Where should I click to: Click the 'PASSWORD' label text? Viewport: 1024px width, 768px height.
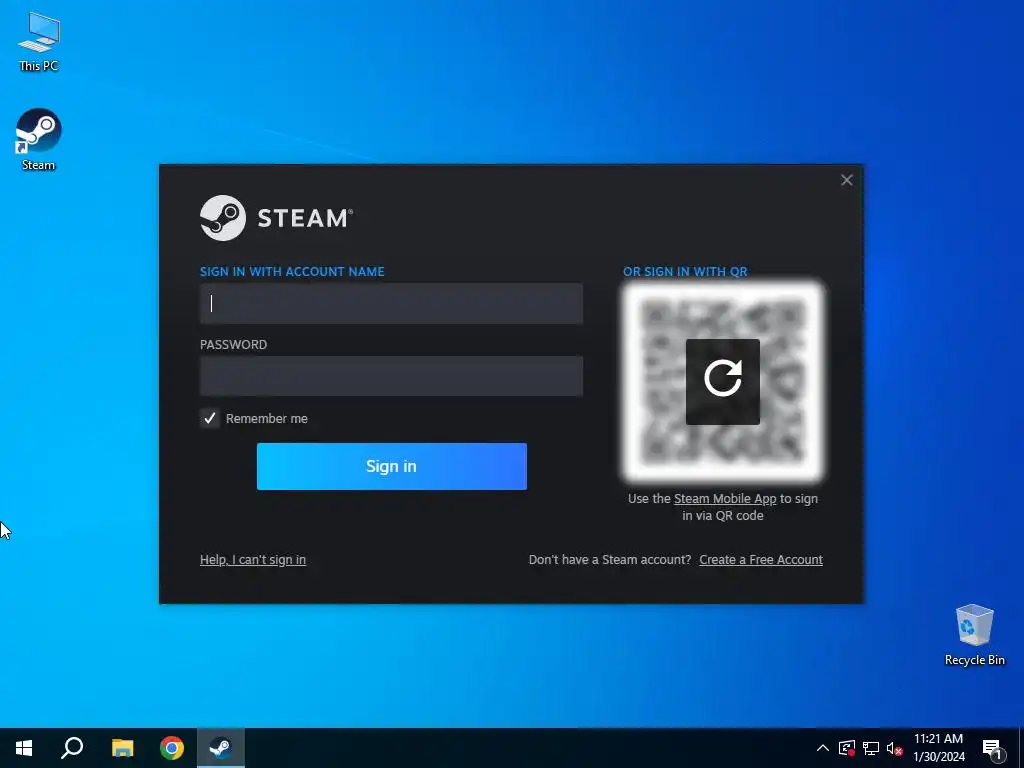(233, 345)
